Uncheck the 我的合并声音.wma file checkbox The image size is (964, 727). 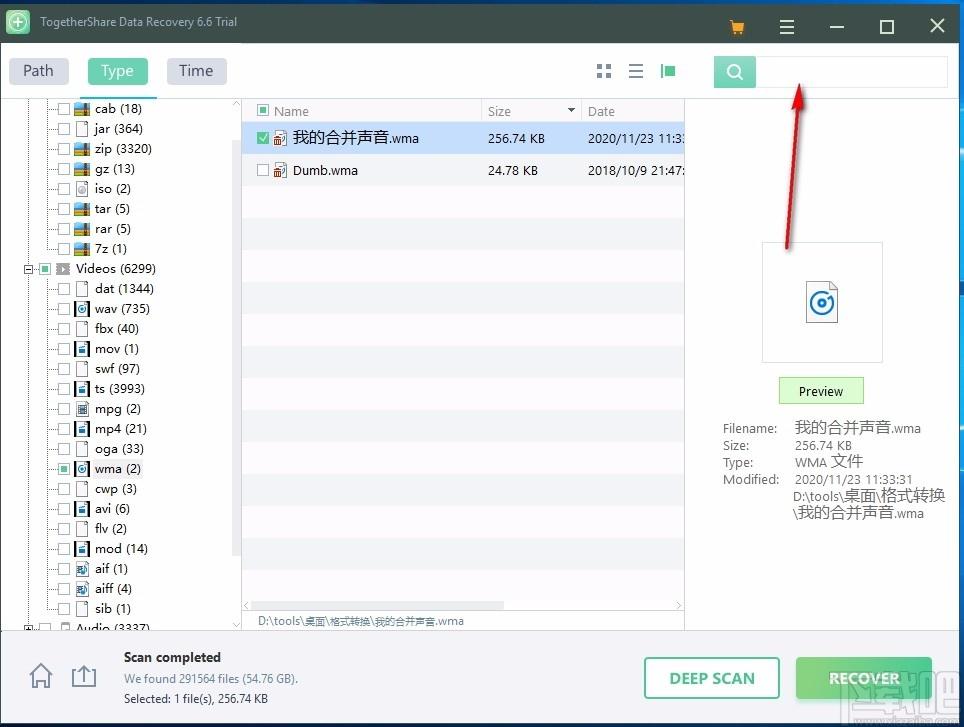click(263, 138)
